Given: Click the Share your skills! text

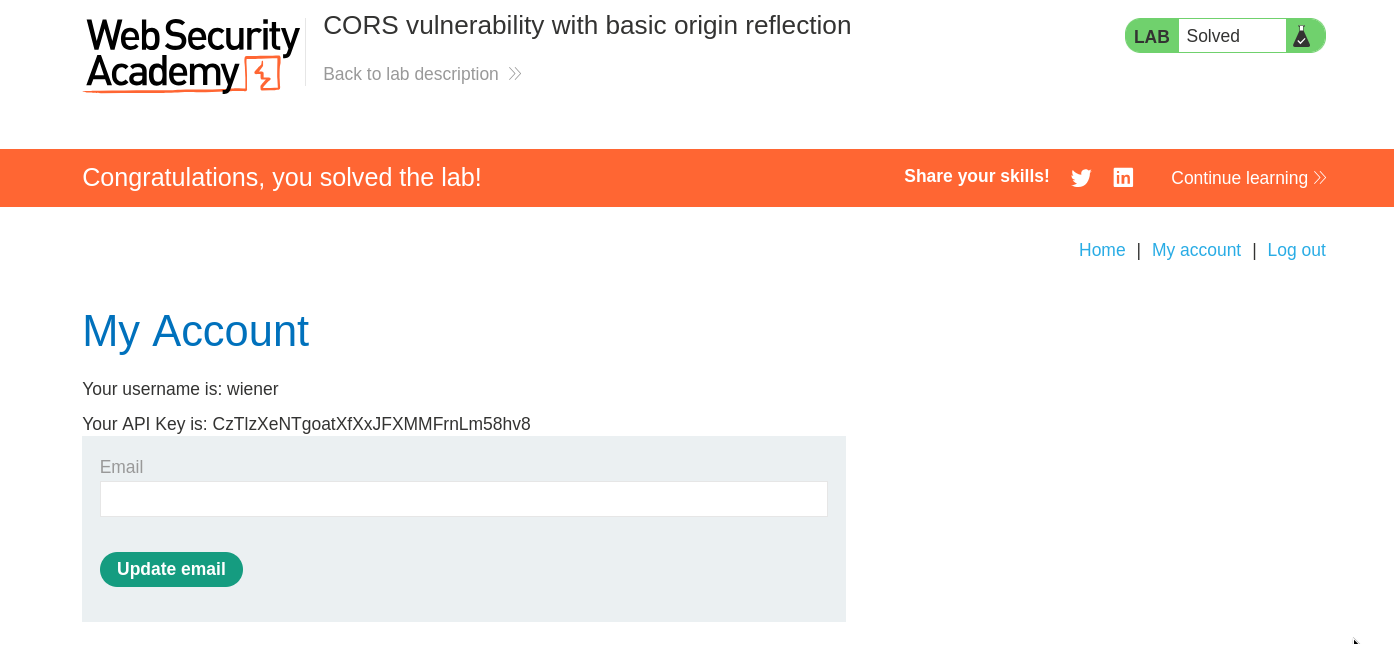Looking at the screenshot, I should [977, 176].
